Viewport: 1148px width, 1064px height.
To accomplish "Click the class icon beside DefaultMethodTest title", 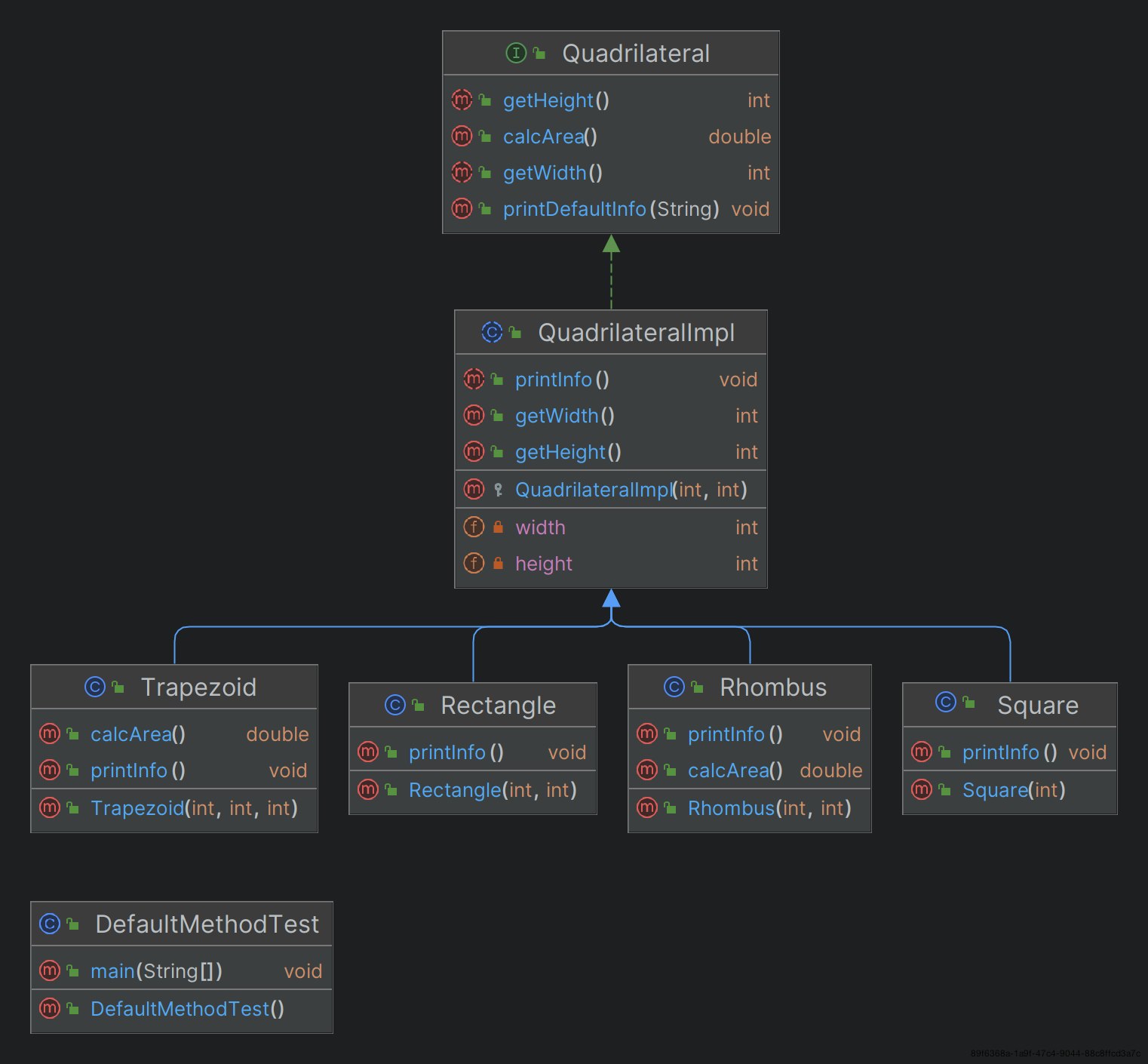I will [50, 924].
